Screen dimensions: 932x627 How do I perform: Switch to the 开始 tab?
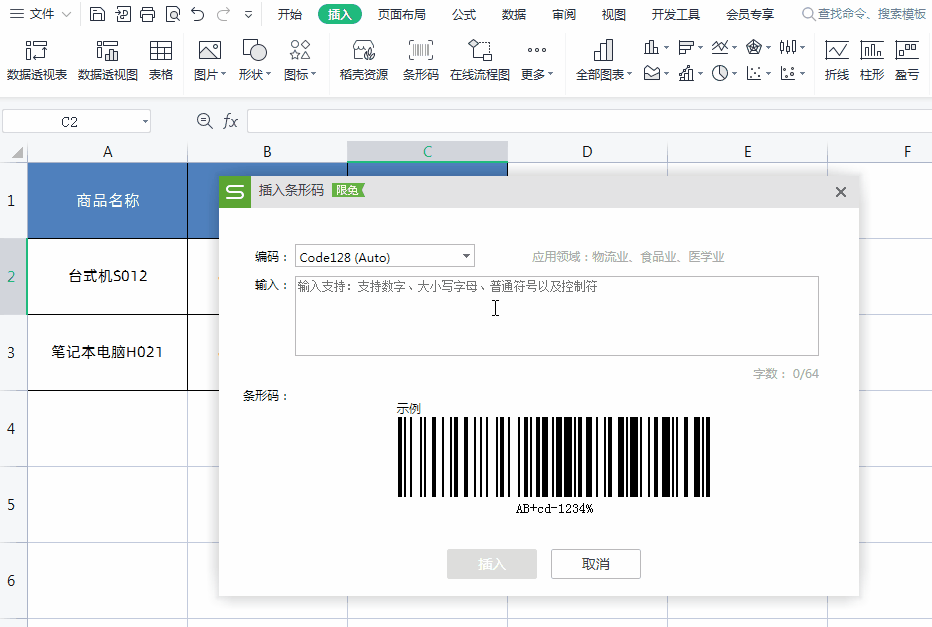click(289, 14)
